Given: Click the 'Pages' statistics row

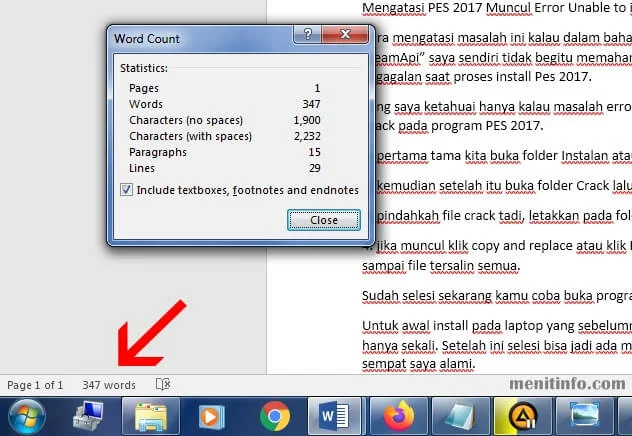Looking at the screenshot, I should point(225,88).
